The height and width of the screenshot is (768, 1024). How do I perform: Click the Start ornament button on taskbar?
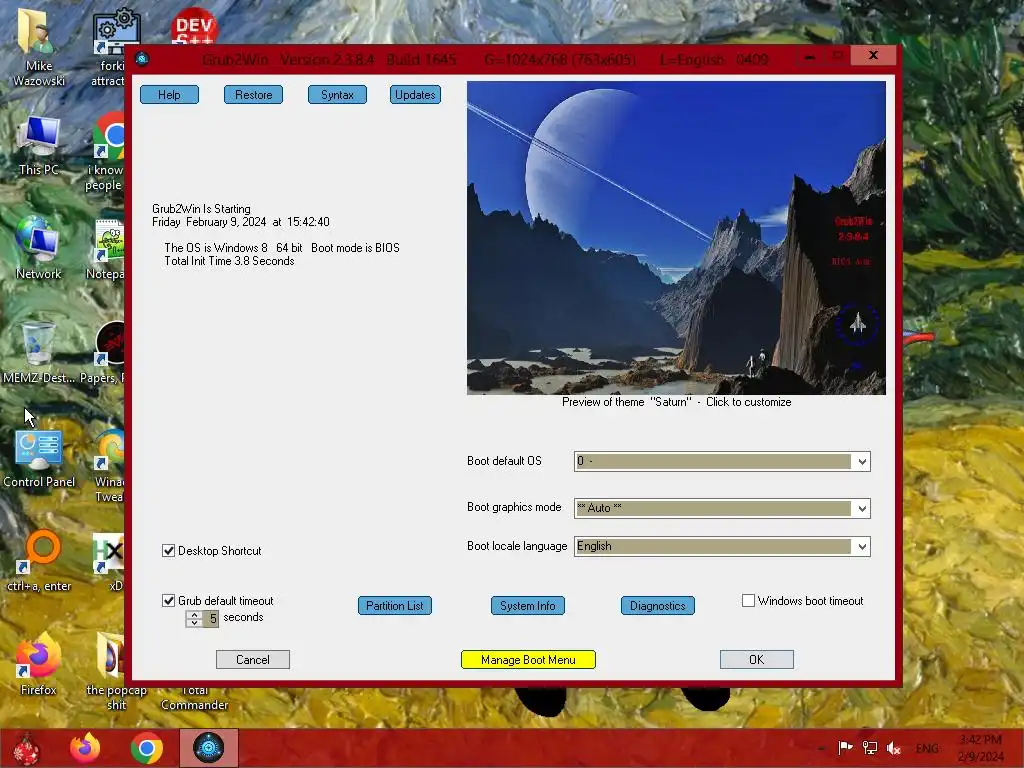click(x=26, y=748)
